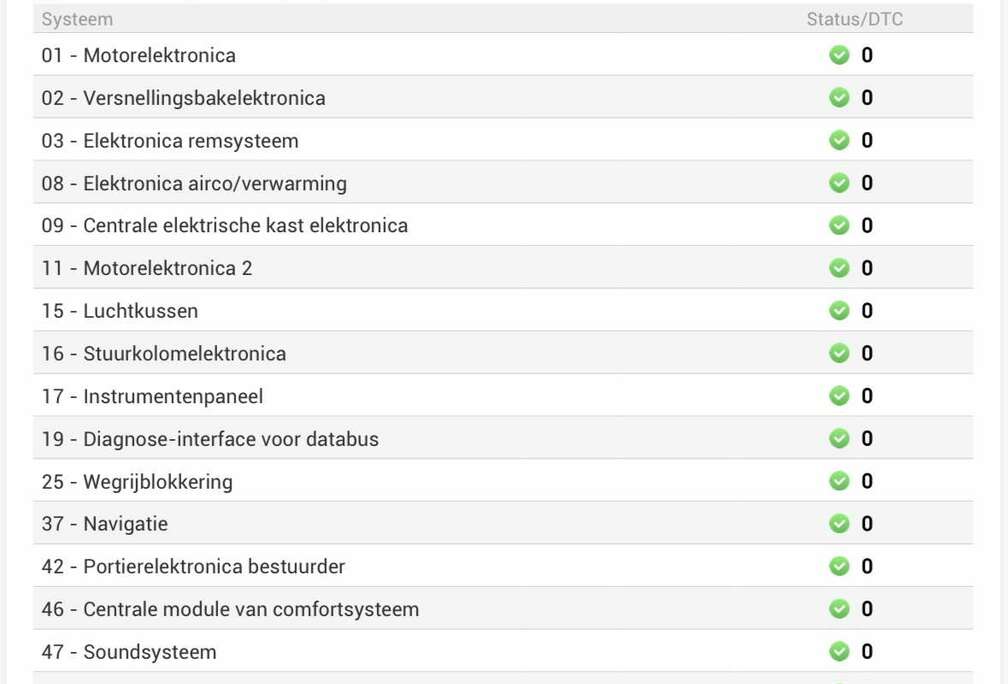Click the green status icon for Motorelektronica

click(x=839, y=55)
